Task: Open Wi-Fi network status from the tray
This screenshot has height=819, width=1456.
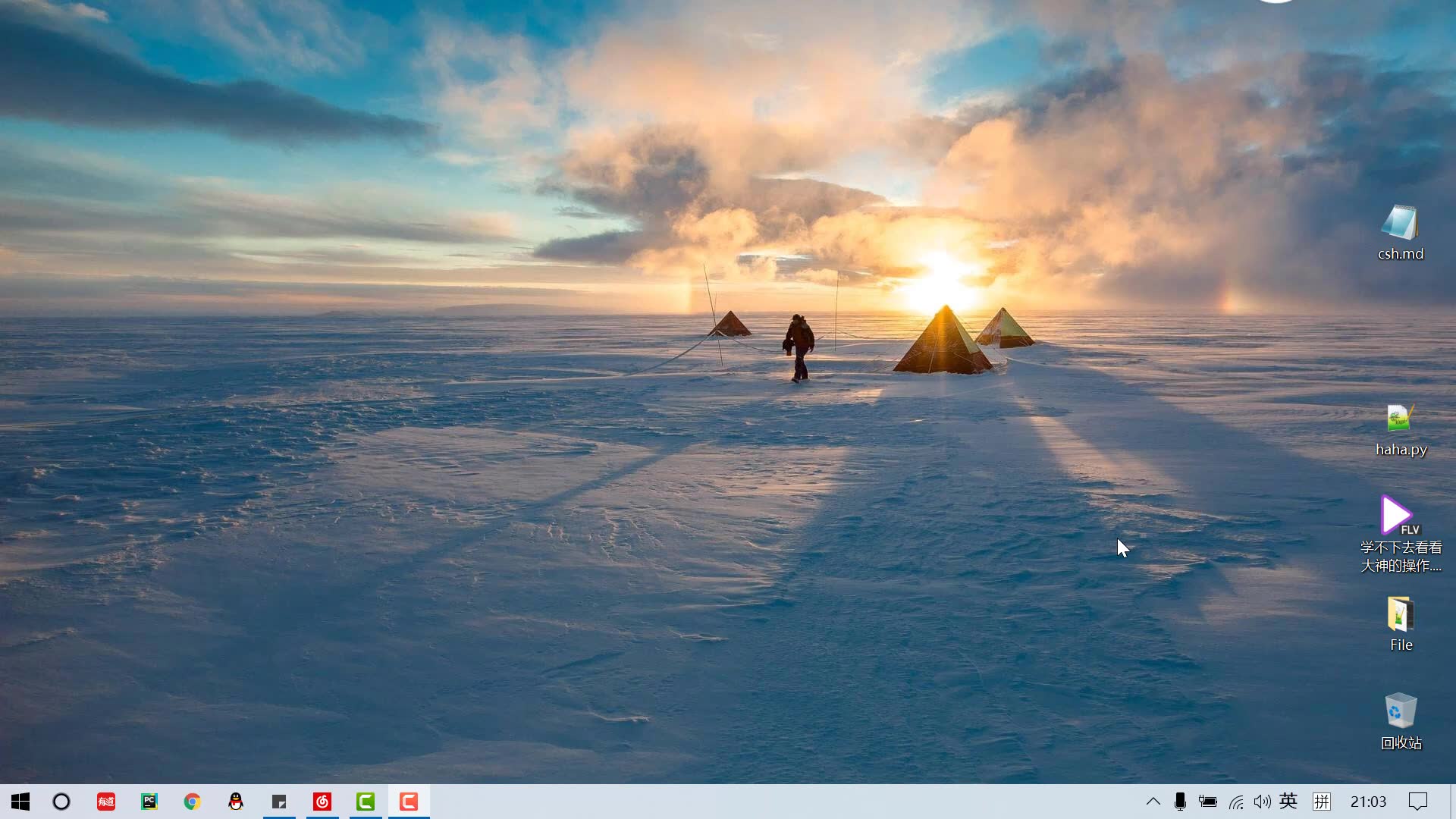Action: tap(1236, 802)
